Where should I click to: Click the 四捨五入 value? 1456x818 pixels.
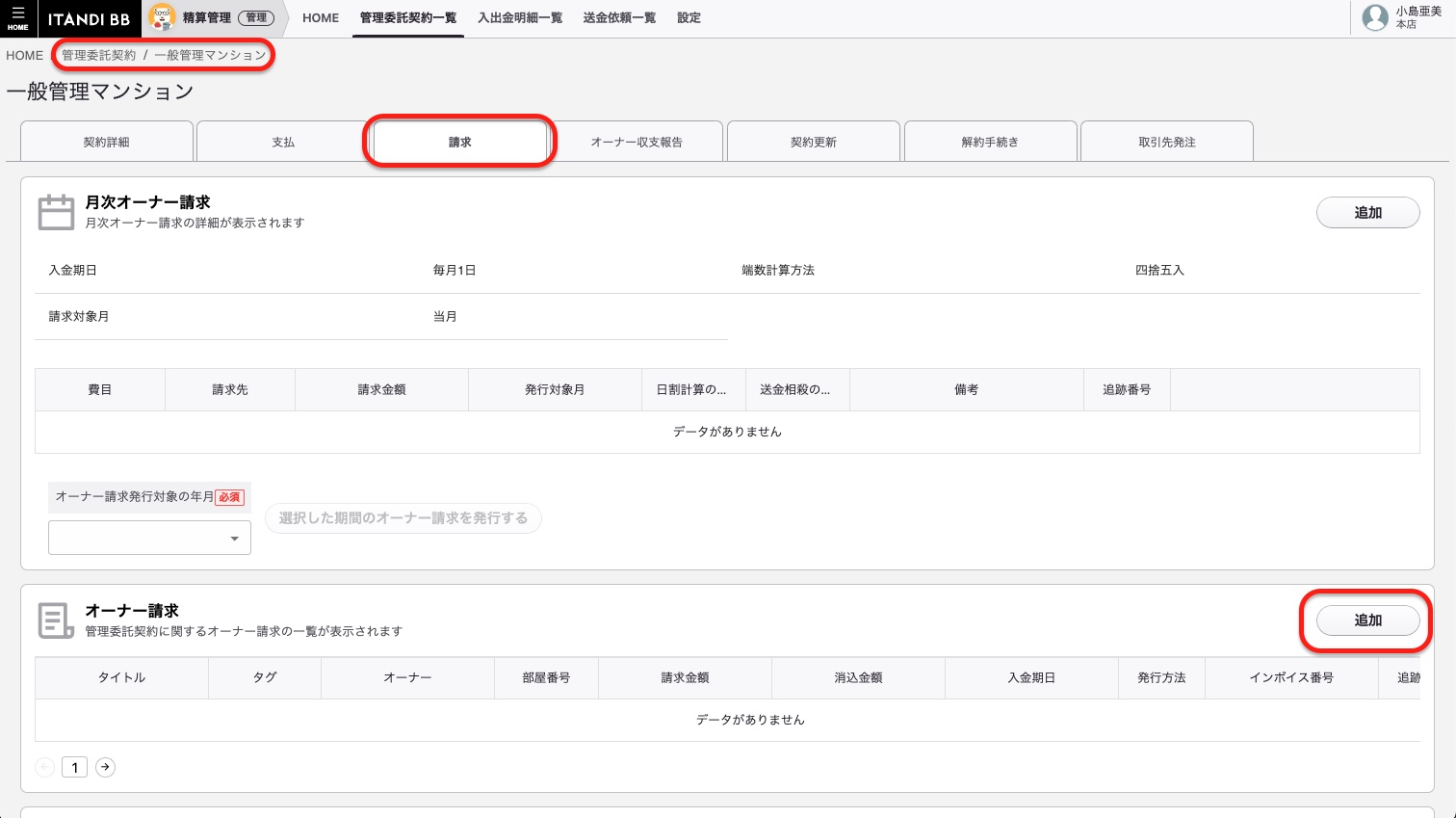(x=1159, y=271)
